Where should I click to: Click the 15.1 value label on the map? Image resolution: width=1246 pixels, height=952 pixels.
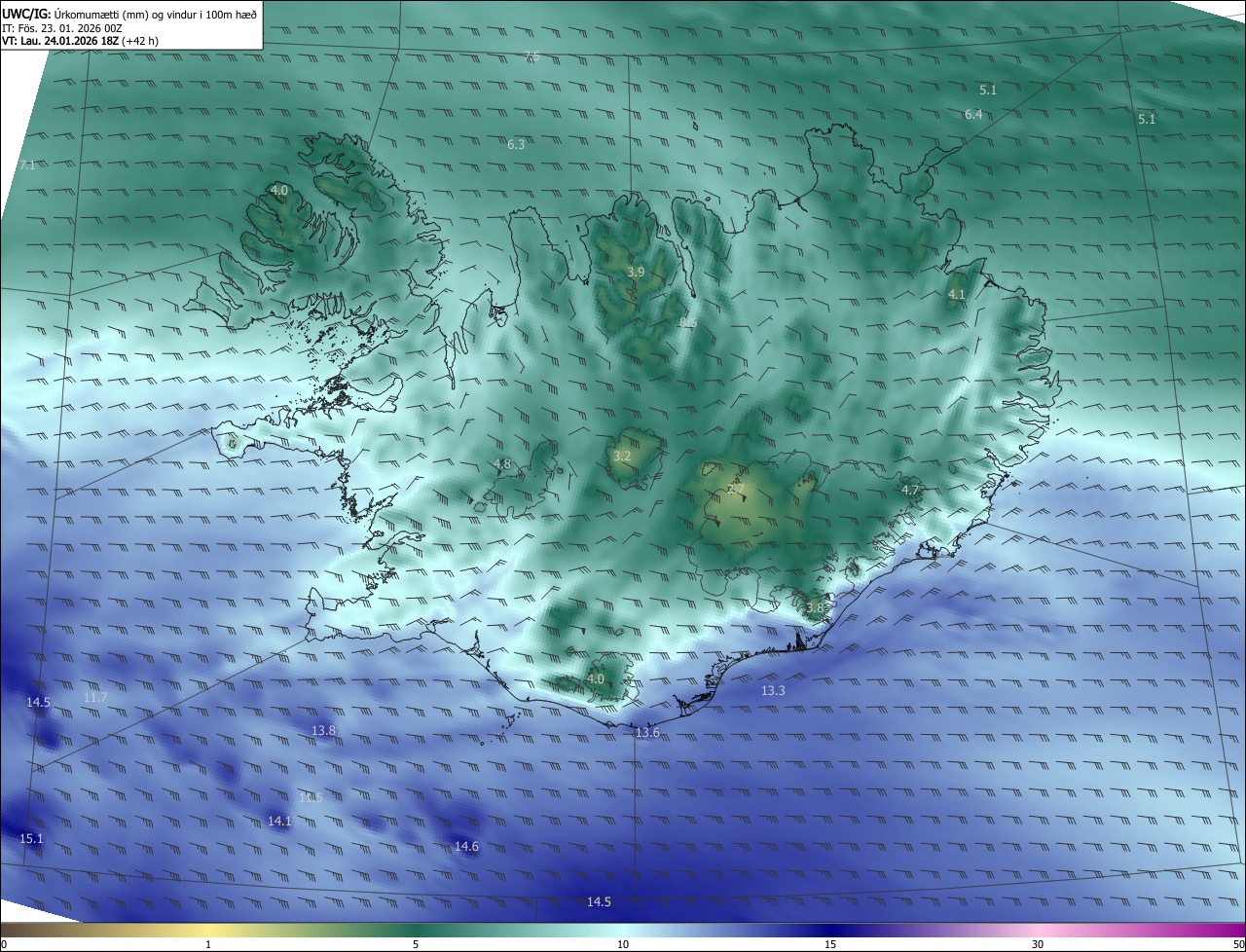point(31,838)
